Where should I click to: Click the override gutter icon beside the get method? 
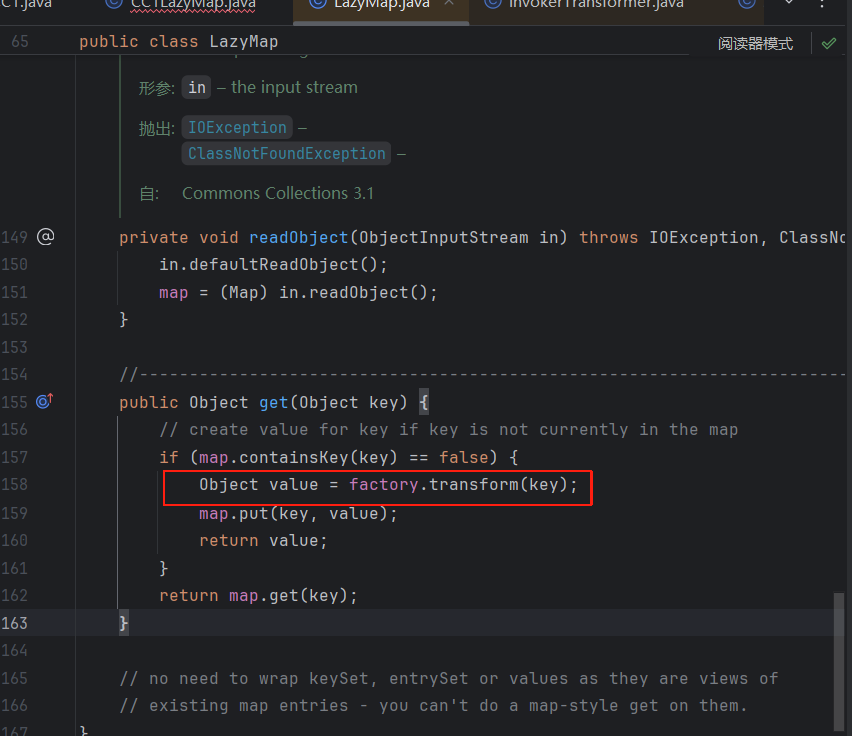[45, 402]
